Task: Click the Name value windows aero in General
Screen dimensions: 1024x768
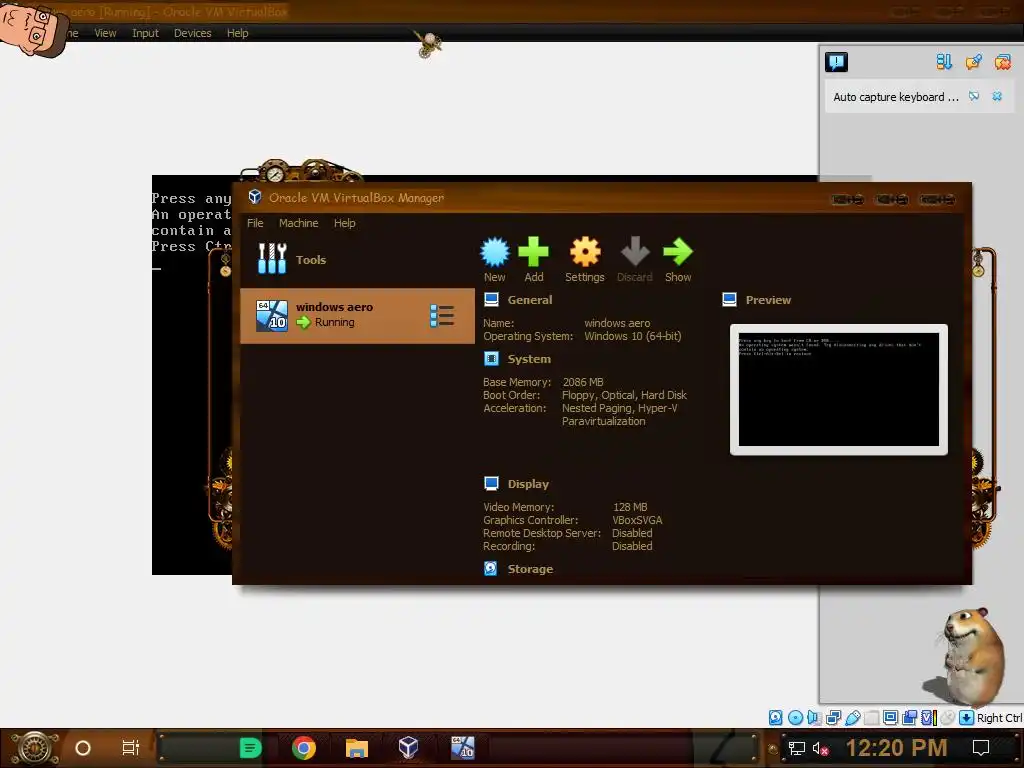Action: [x=616, y=323]
